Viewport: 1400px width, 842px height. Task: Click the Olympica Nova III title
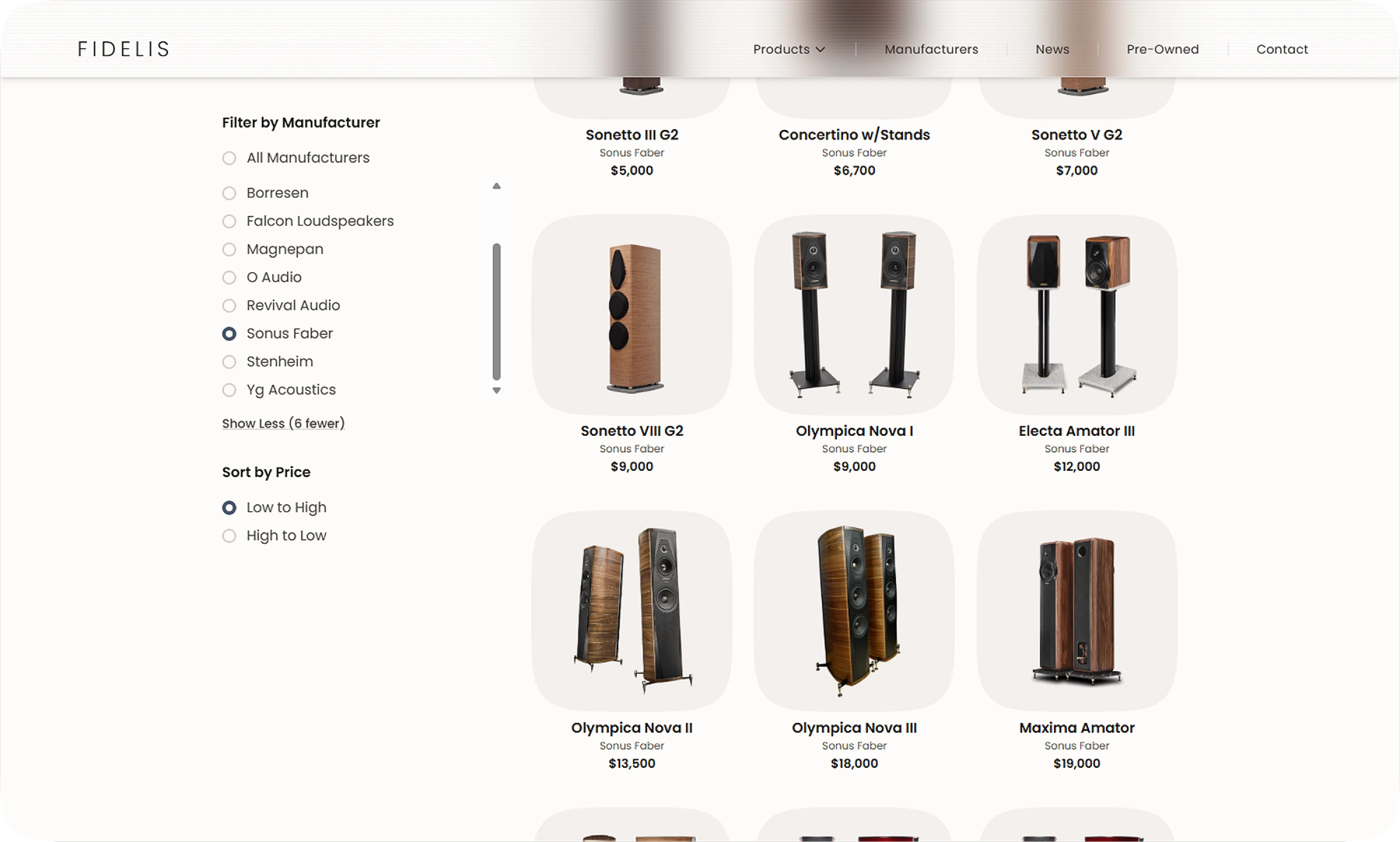(x=854, y=728)
